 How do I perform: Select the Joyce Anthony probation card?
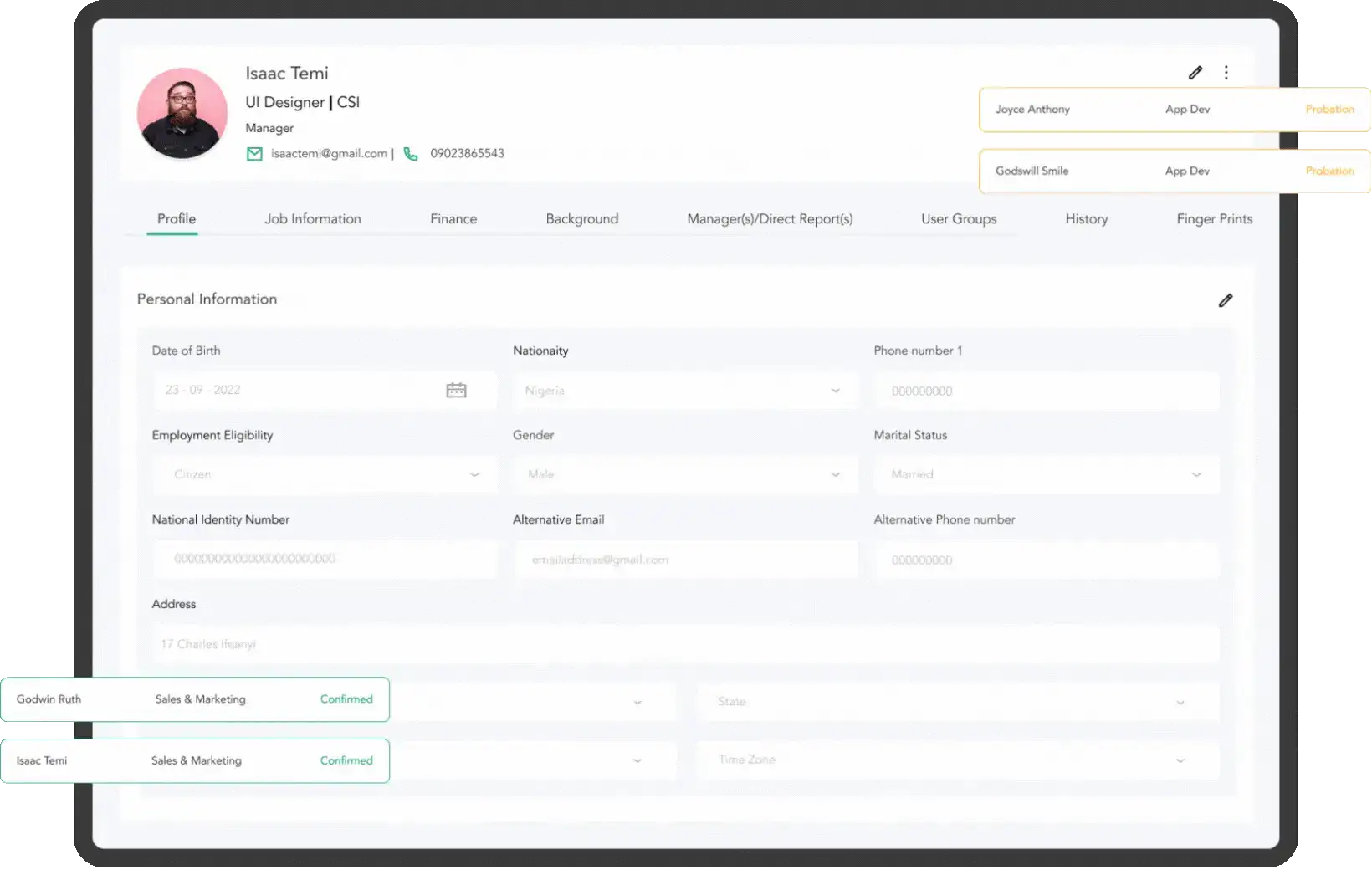pos(1174,110)
